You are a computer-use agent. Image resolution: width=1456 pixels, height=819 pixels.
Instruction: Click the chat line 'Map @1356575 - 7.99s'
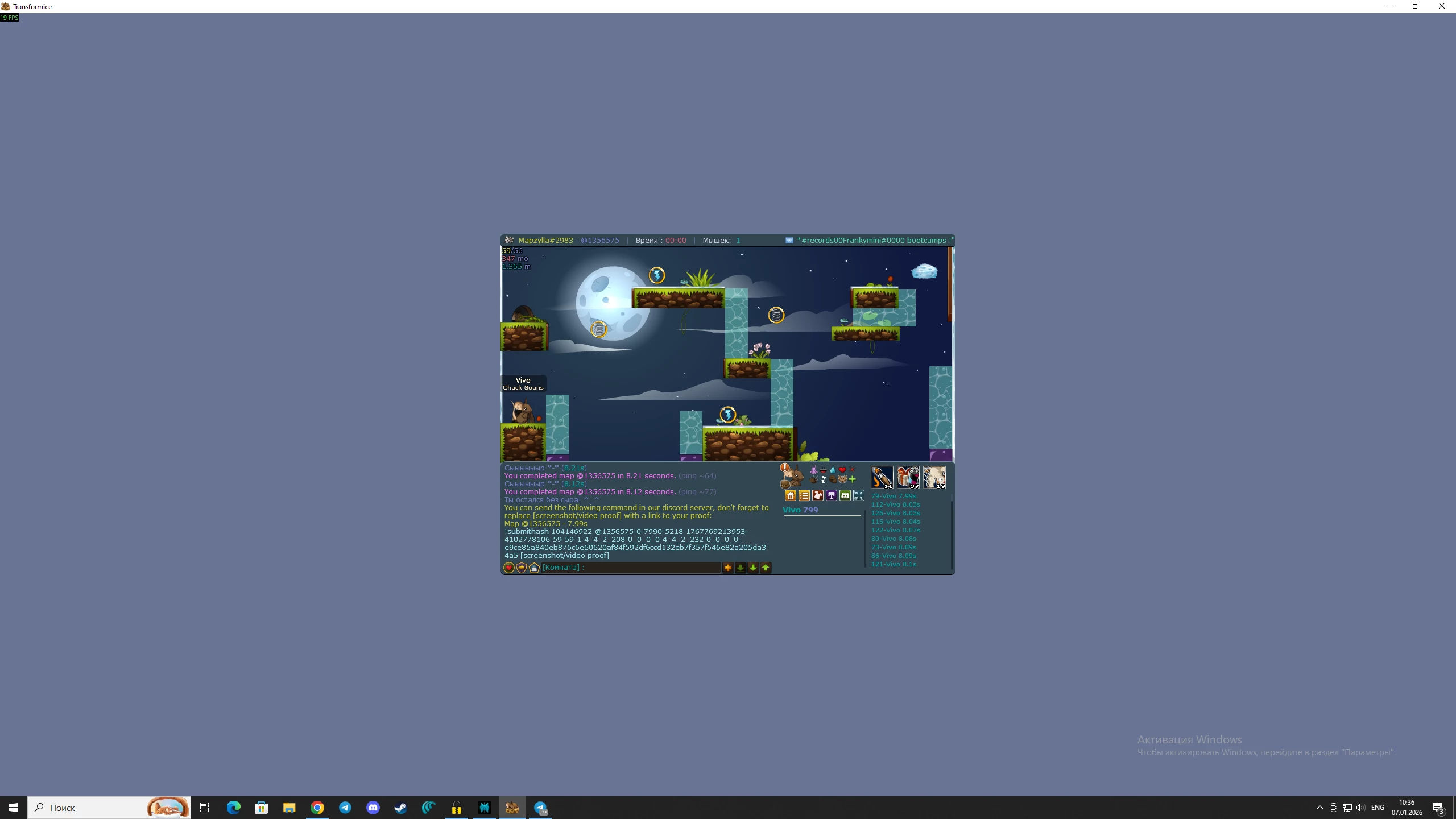click(x=545, y=523)
